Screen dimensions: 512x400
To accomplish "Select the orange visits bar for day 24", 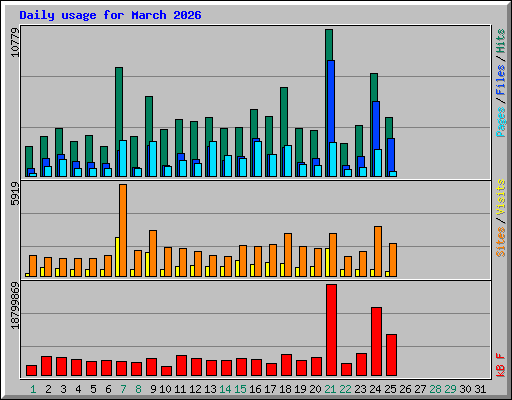I will point(378,251).
